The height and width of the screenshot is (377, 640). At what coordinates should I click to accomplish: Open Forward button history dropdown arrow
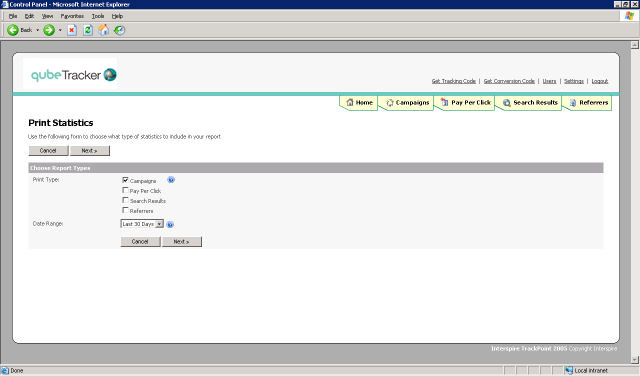point(60,30)
